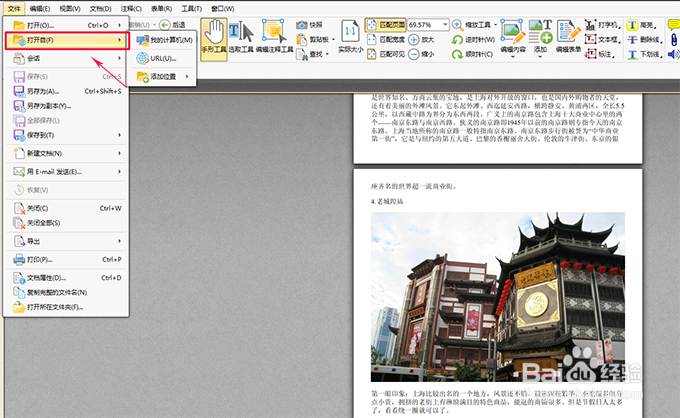Select the 文本框 text box tool
Viewport: 680px width, 418px height.
603,39
